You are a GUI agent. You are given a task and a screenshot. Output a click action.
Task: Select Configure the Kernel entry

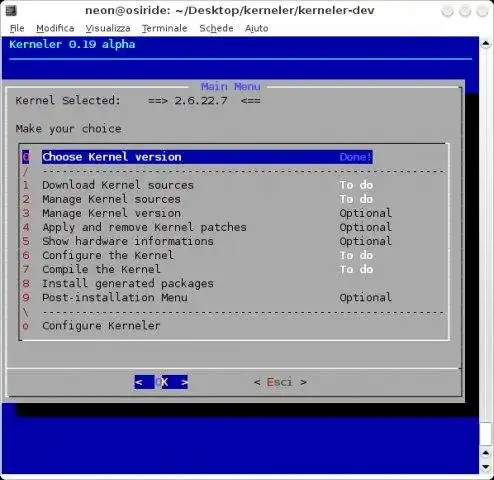click(108, 255)
